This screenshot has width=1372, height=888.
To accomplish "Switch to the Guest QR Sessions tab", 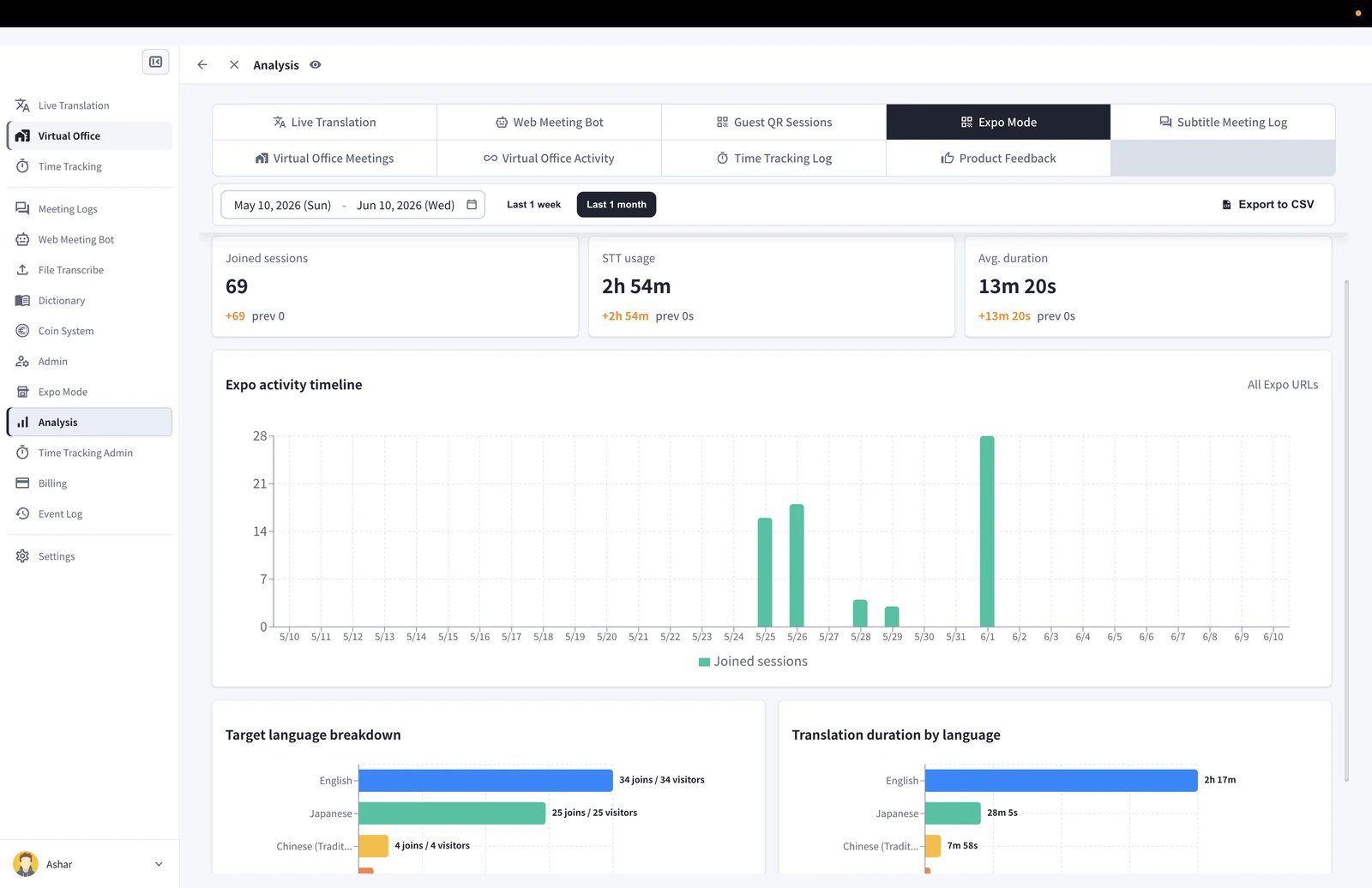I will 773,123.
